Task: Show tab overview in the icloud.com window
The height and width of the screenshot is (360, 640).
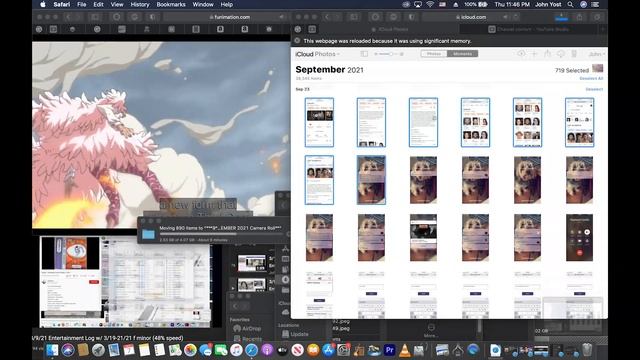Action: pyautogui.click(x=597, y=17)
